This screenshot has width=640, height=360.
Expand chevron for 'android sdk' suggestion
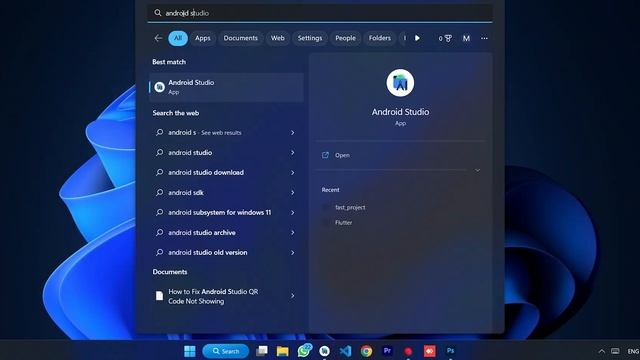tap(293, 193)
